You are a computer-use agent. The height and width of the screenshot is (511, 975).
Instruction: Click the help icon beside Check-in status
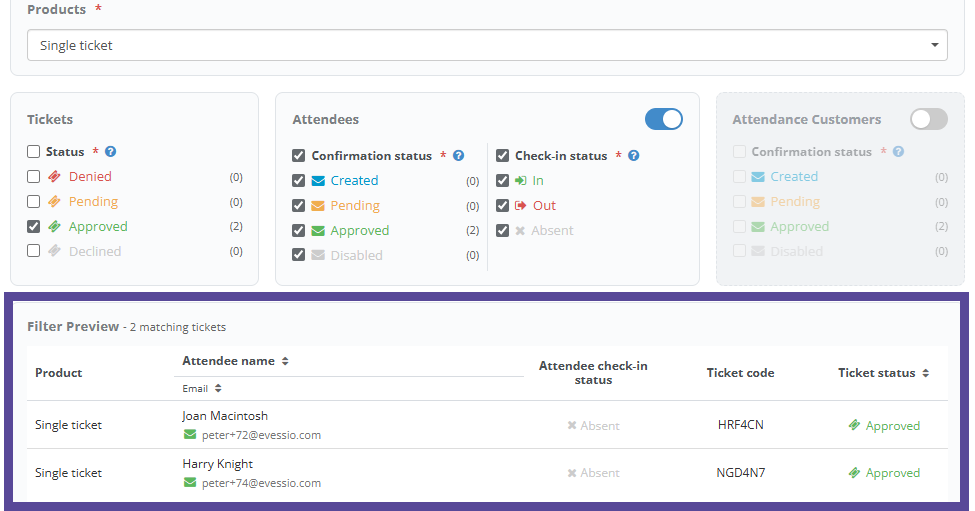coord(634,155)
